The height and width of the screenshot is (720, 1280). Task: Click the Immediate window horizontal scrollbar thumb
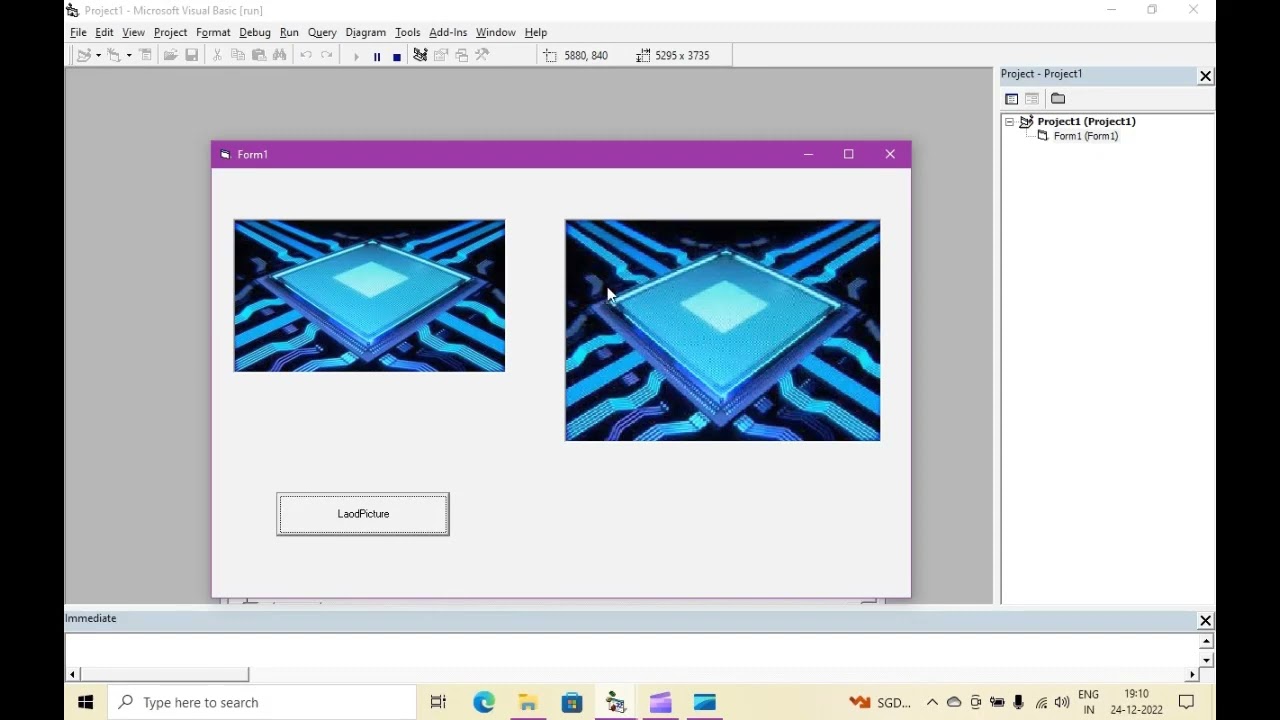click(164, 675)
